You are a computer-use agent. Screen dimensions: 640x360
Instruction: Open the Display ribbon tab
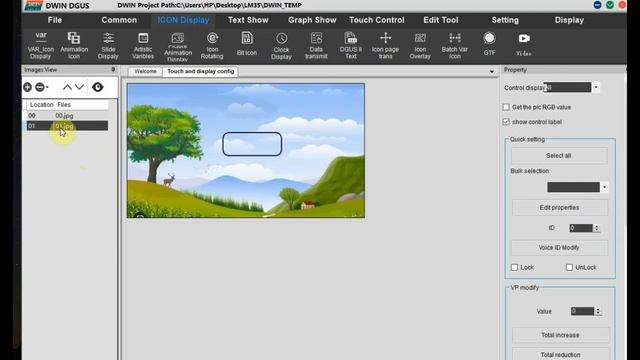tap(569, 20)
